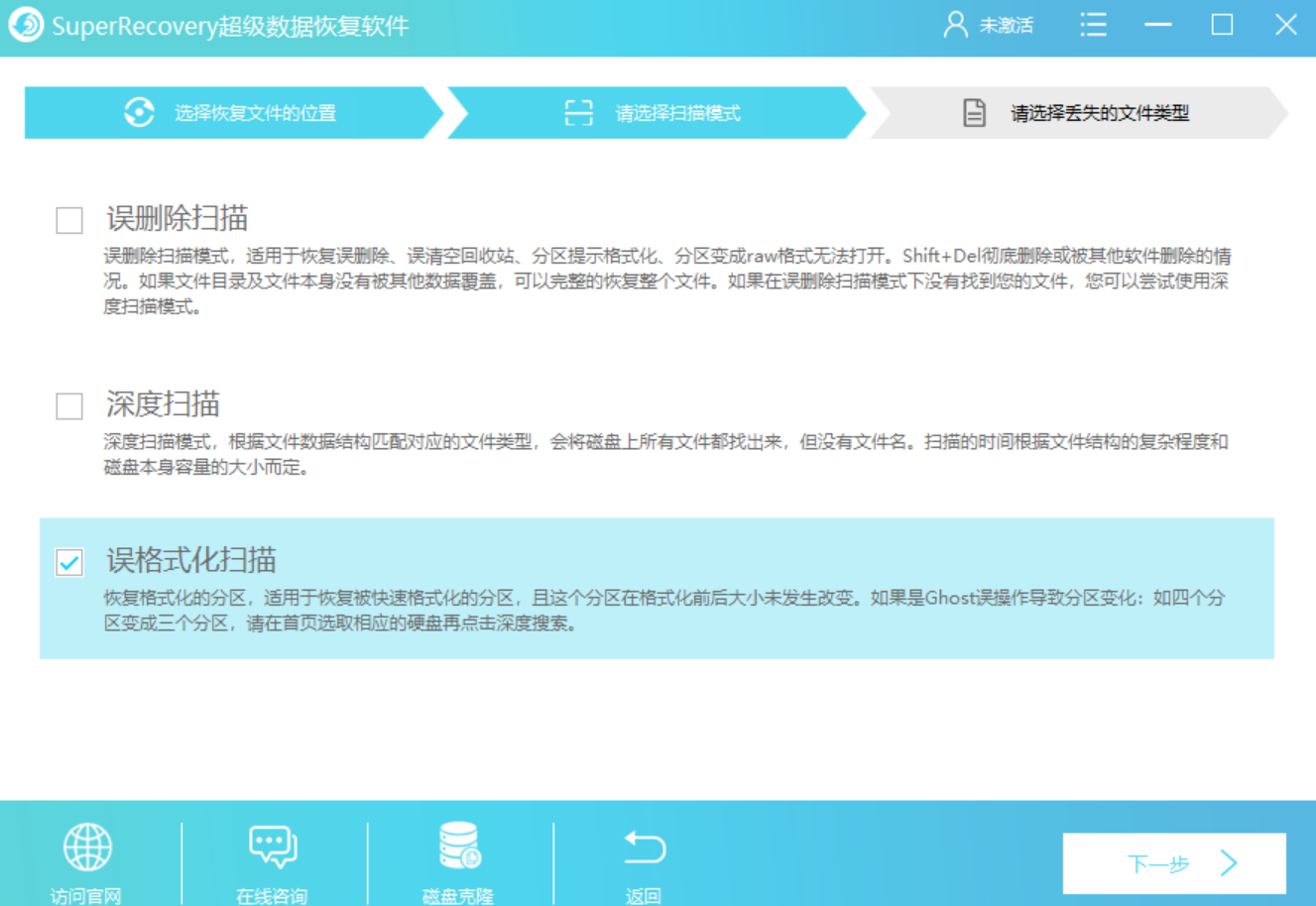Click the 未激活 activation status text
Image resolution: width=1316 pixels, height=906 pixels.
click(x=1007, y=26)
